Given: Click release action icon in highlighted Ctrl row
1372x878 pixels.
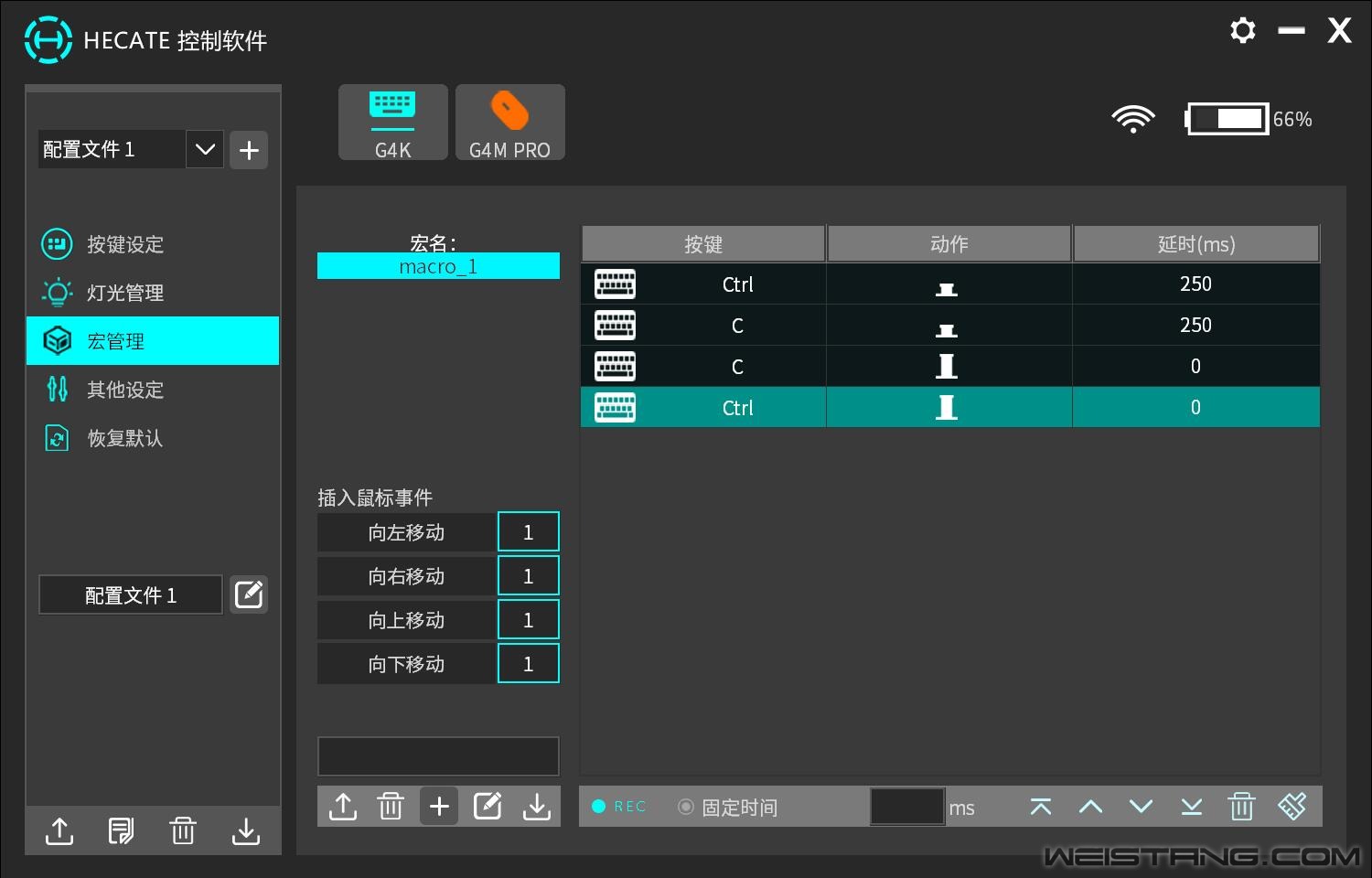Looking at the screenshot, I should coord(947,407).
